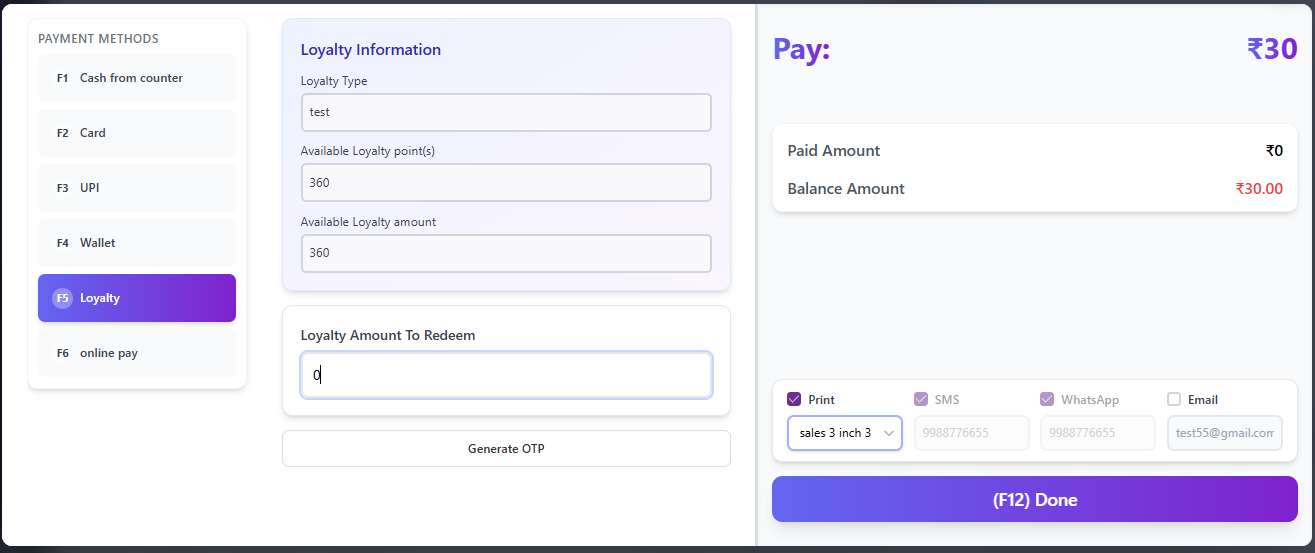Focus the Loyalty Amount To Redeem field
The width and height of the screenshot is (1315, 553).
506,376
